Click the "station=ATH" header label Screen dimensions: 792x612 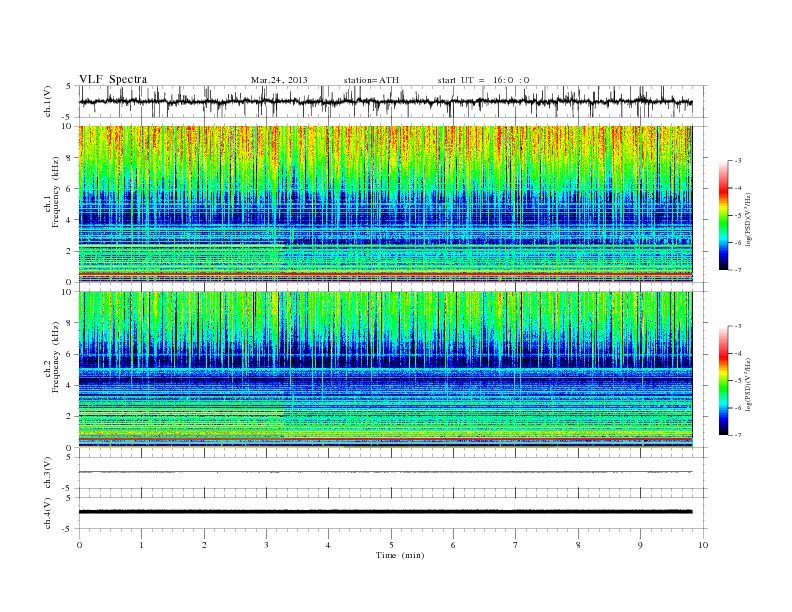371,80
